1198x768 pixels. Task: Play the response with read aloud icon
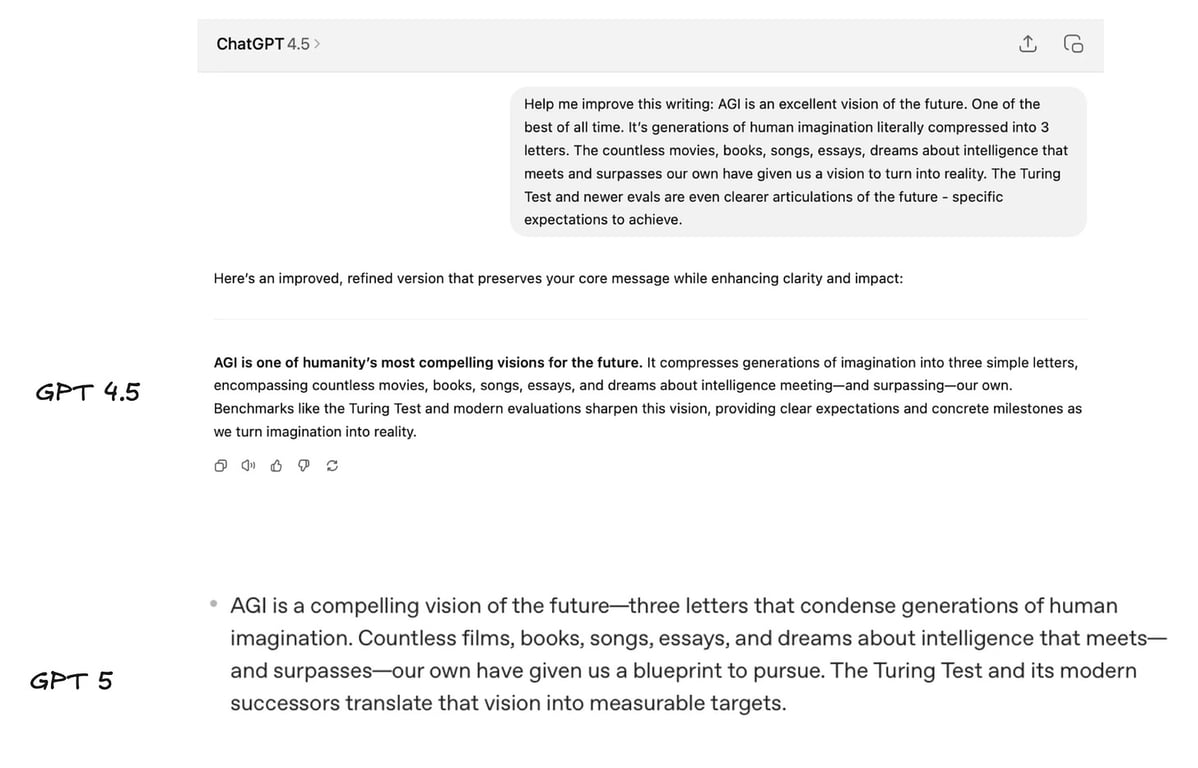tap(248, 465)
